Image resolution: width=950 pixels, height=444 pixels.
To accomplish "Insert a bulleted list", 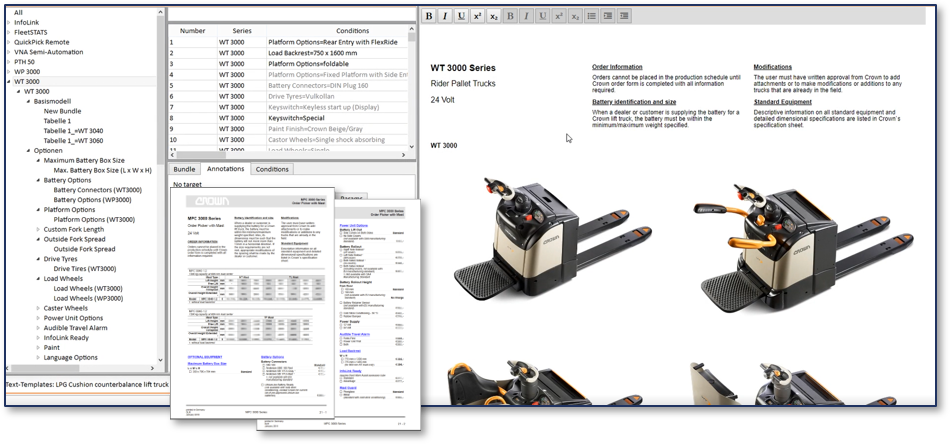I will [x=592, y=16].
